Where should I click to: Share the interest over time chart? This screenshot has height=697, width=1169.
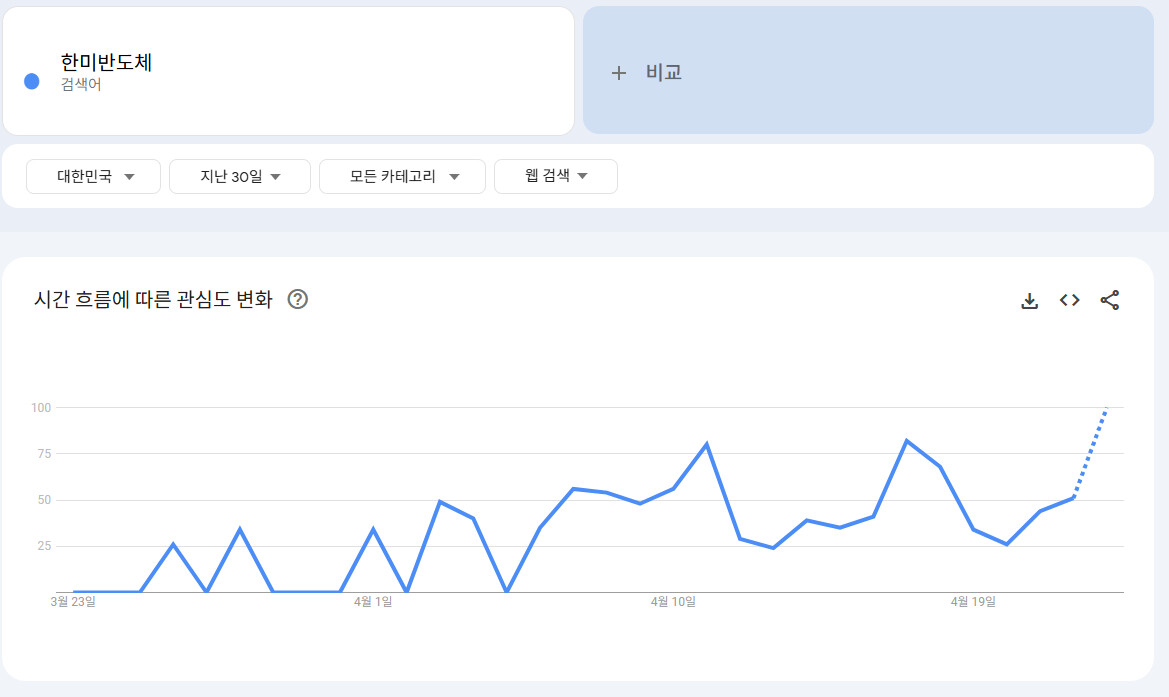[1110, 300]
